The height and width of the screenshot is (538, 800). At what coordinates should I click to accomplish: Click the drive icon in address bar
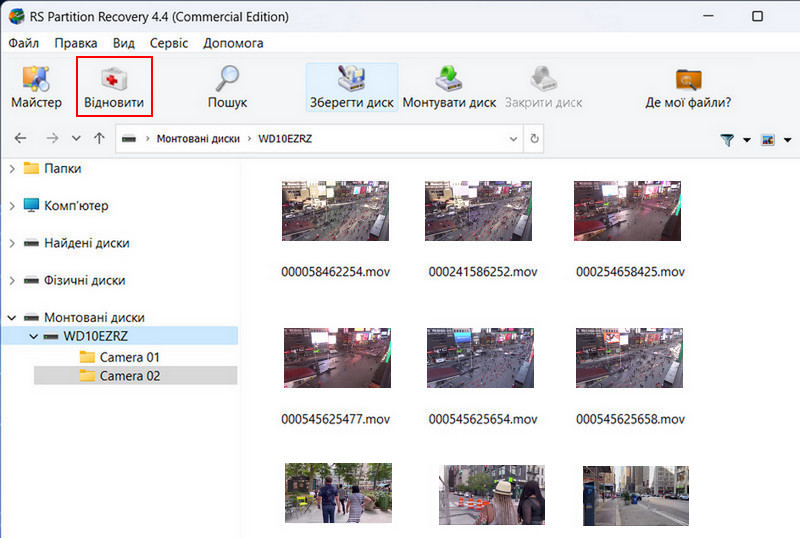coord(129,139)
